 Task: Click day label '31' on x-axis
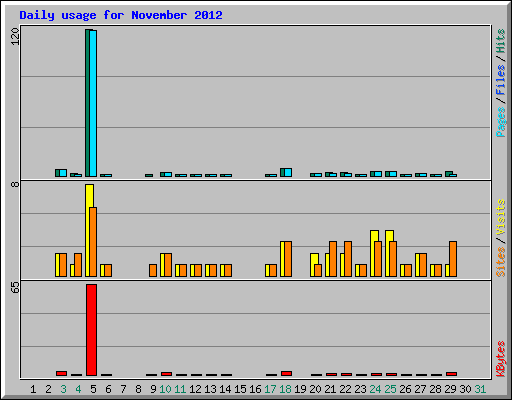click(480, 389)
